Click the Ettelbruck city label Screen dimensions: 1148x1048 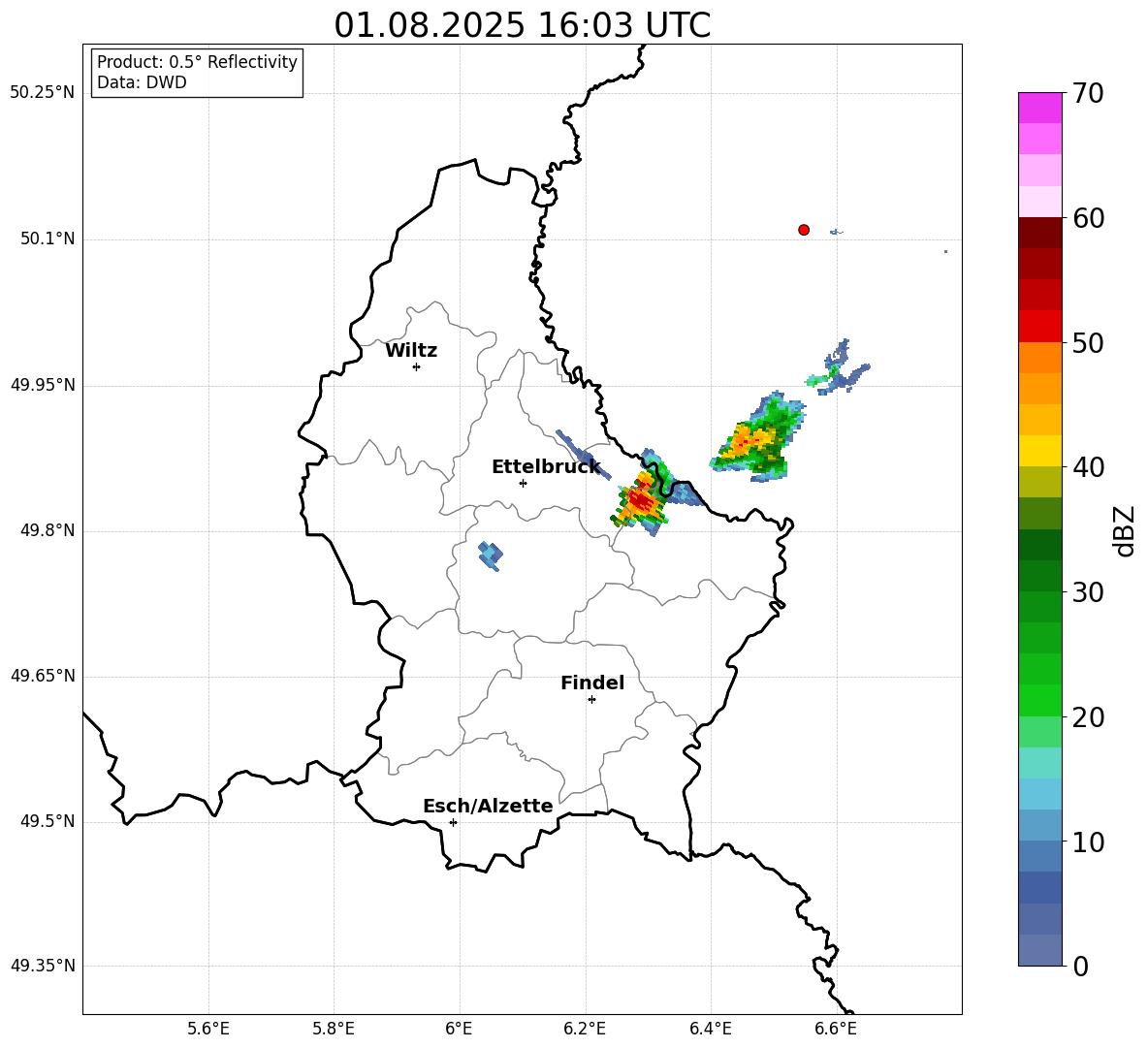[546, 467]
